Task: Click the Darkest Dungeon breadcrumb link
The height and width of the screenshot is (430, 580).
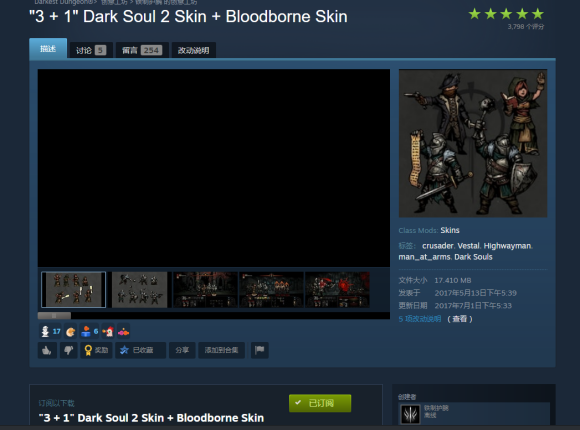Action: pos(64,2)
